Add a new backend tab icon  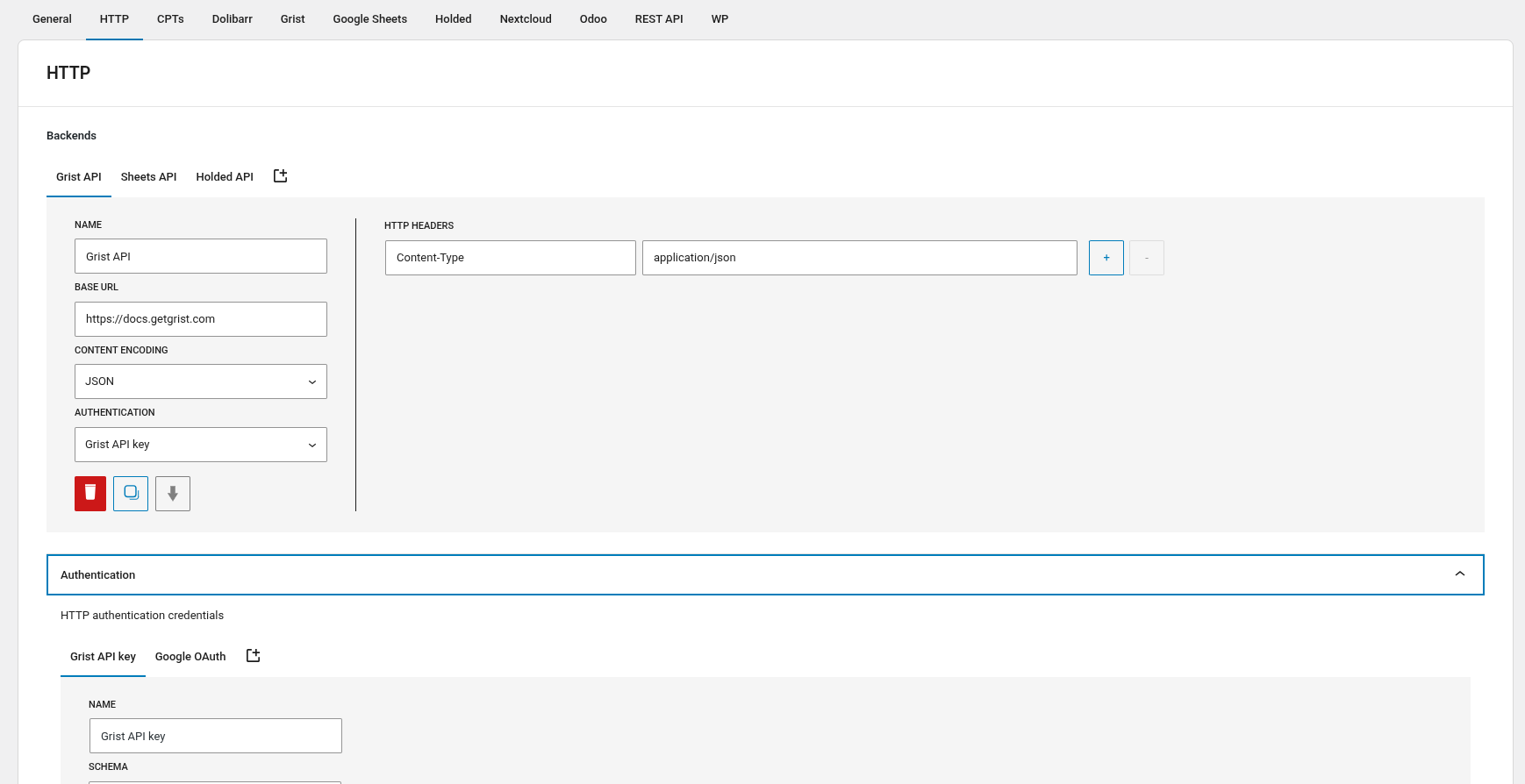click(x=281, y=176)
